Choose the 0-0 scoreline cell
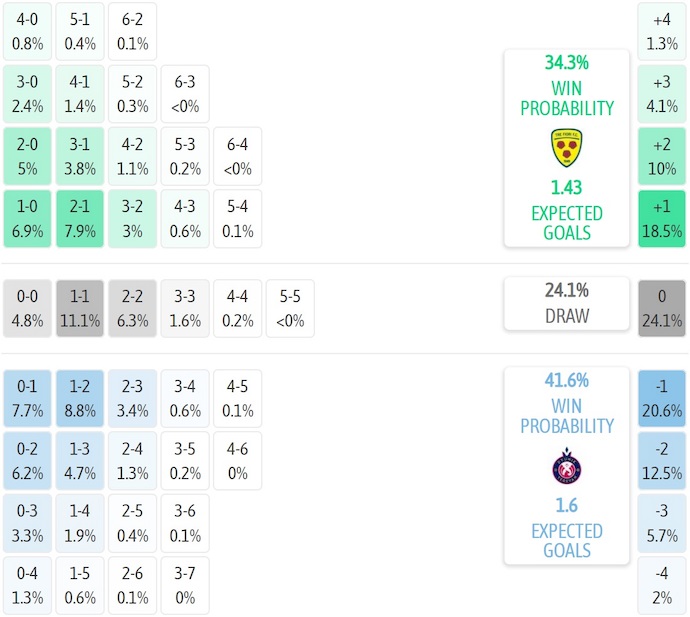 (28, 308)
